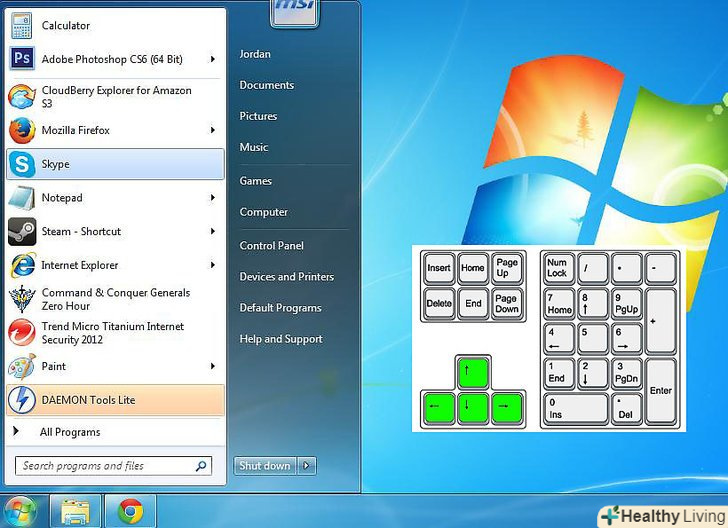The height and width of the screenshot is (528, 728).
Task: Click the Notepad icon
Action: [x=21, y=198]
